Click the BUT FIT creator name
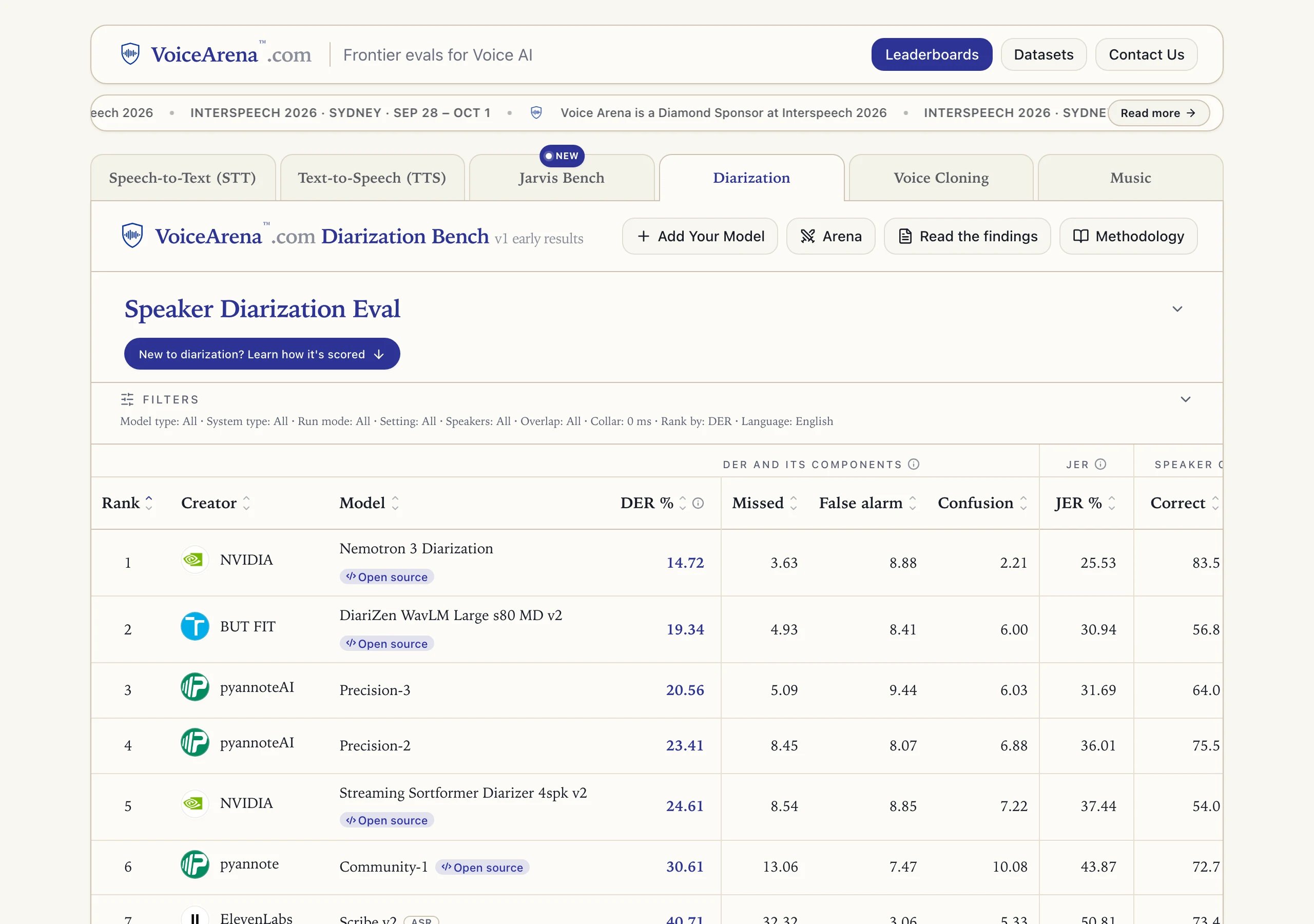The width and height of the screenshot is (1314, 924). coord(248,627)
